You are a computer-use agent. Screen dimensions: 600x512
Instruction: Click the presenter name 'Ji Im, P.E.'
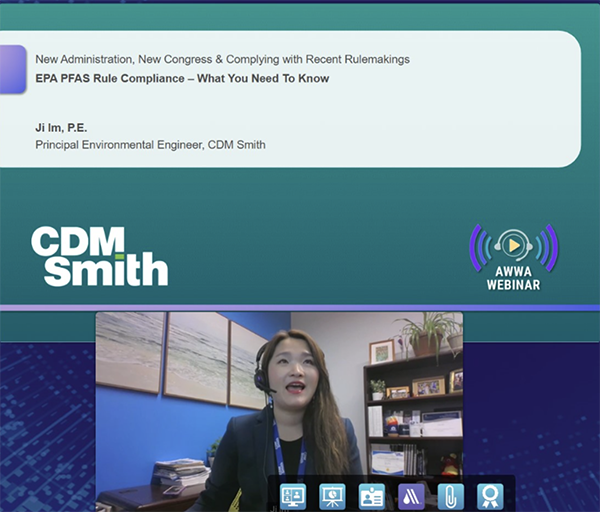[61, 128]
